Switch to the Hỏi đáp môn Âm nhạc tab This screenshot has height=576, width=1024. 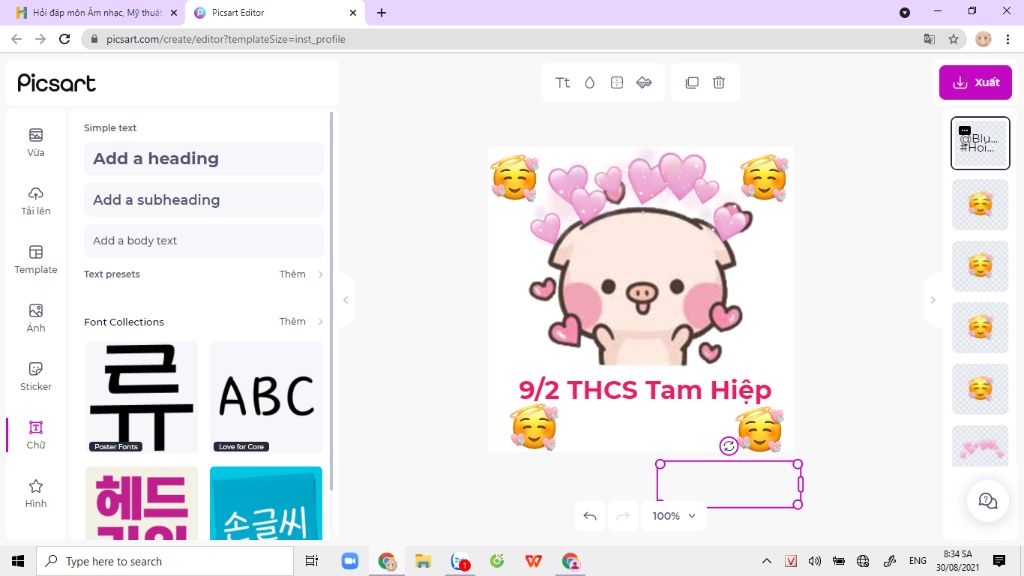tap(97, 12)
